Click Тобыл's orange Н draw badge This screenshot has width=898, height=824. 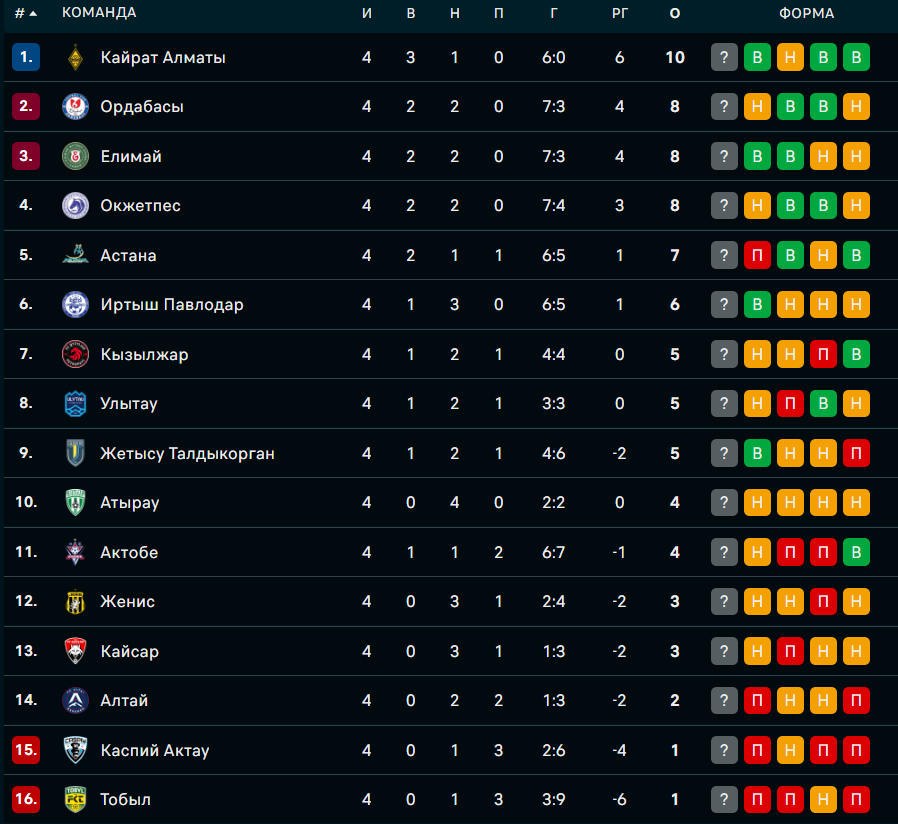pos(823,799)
